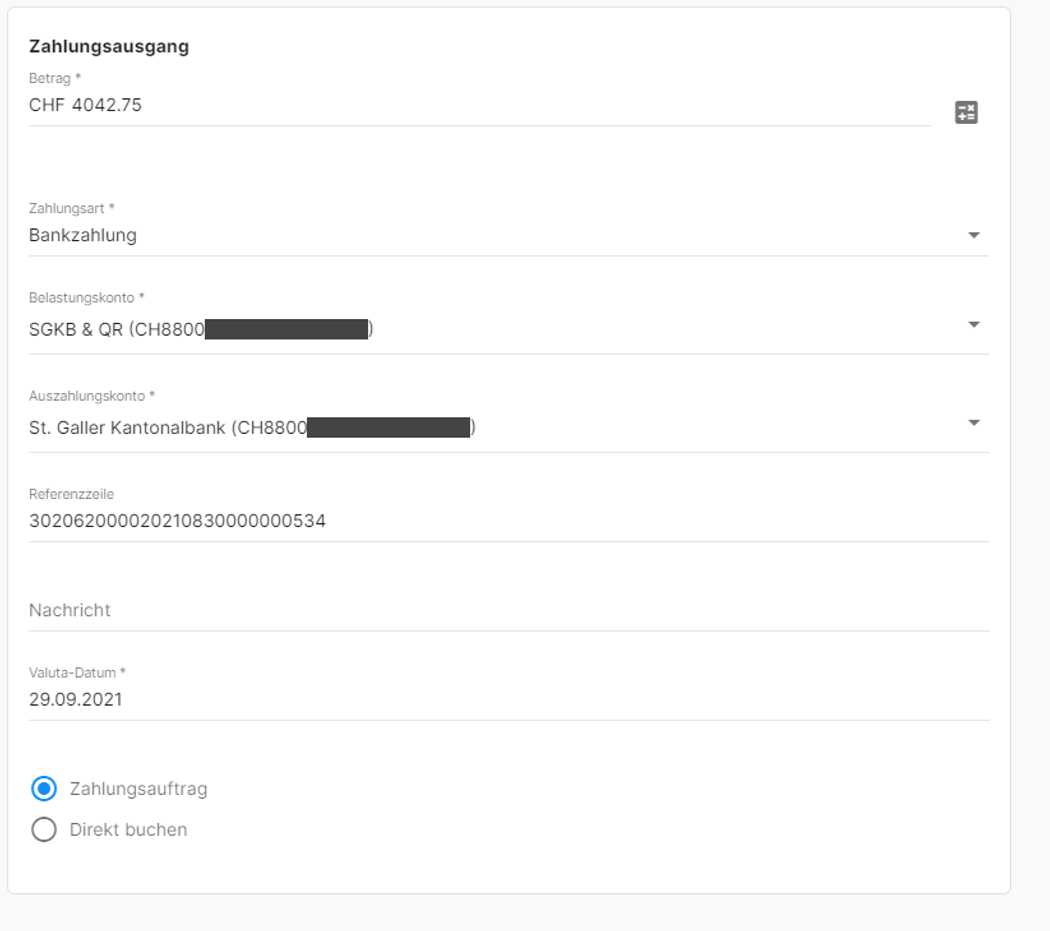
Task: Click the Direkt buchen option label text
Action: click(128, 830)
